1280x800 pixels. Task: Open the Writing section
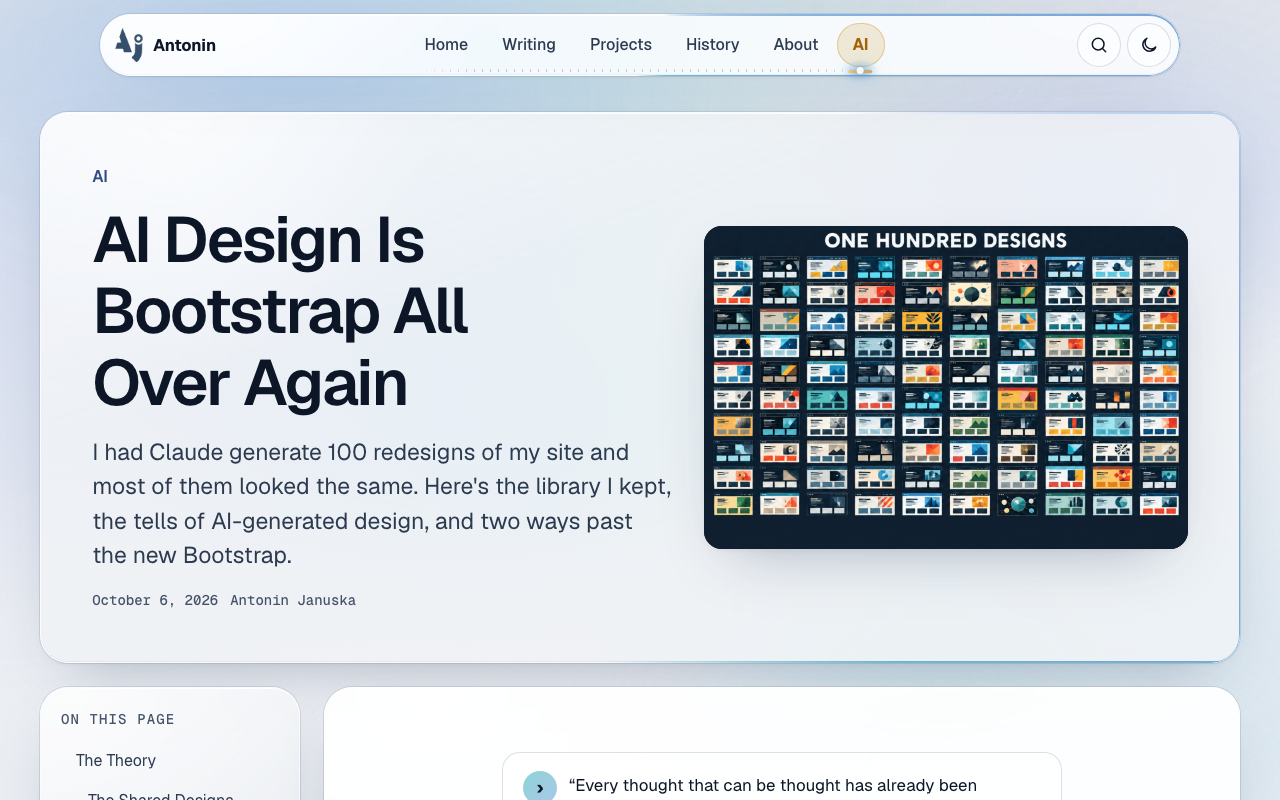tap(529, 45)
